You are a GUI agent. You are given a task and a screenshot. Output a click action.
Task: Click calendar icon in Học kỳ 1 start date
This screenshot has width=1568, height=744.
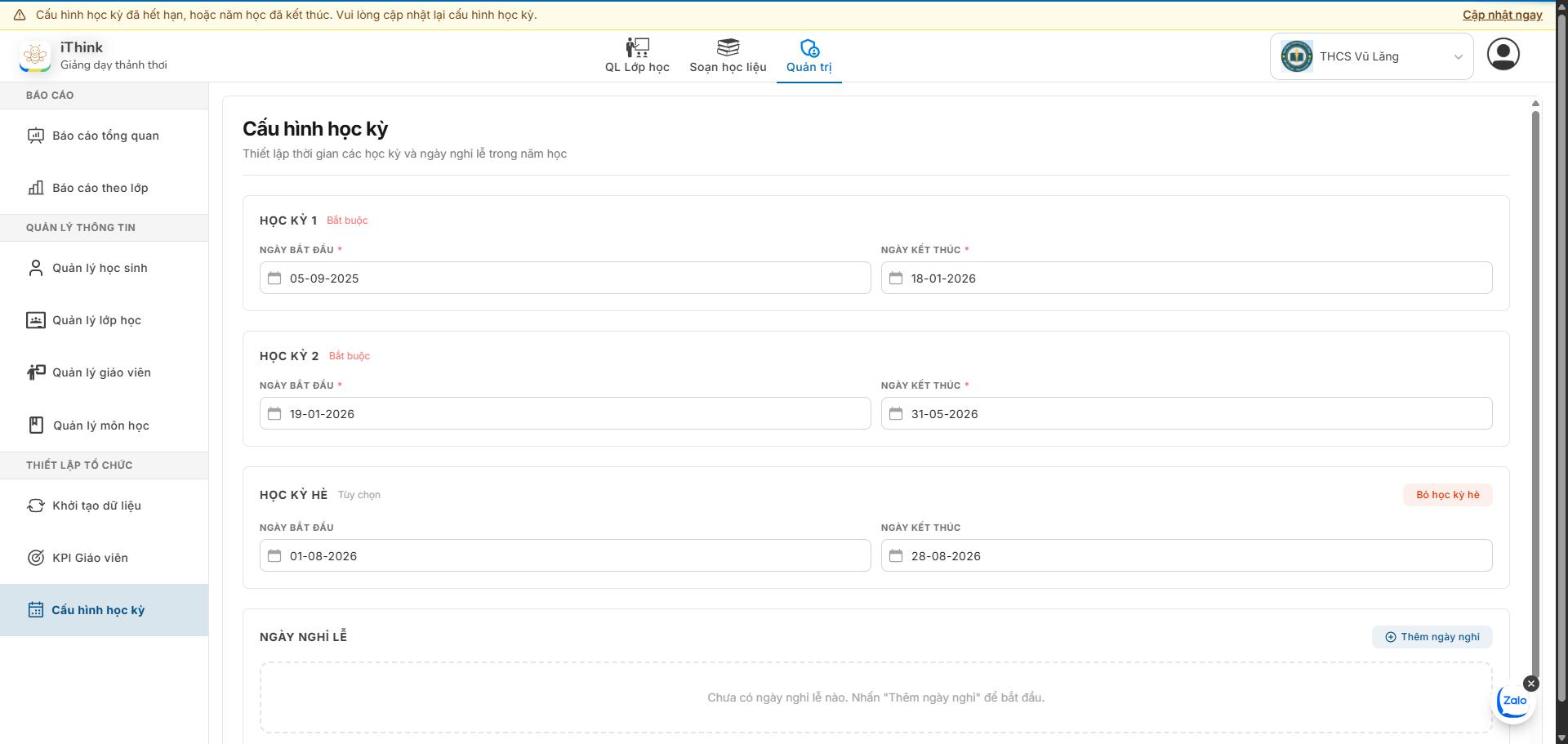click(x=274, y=278)
